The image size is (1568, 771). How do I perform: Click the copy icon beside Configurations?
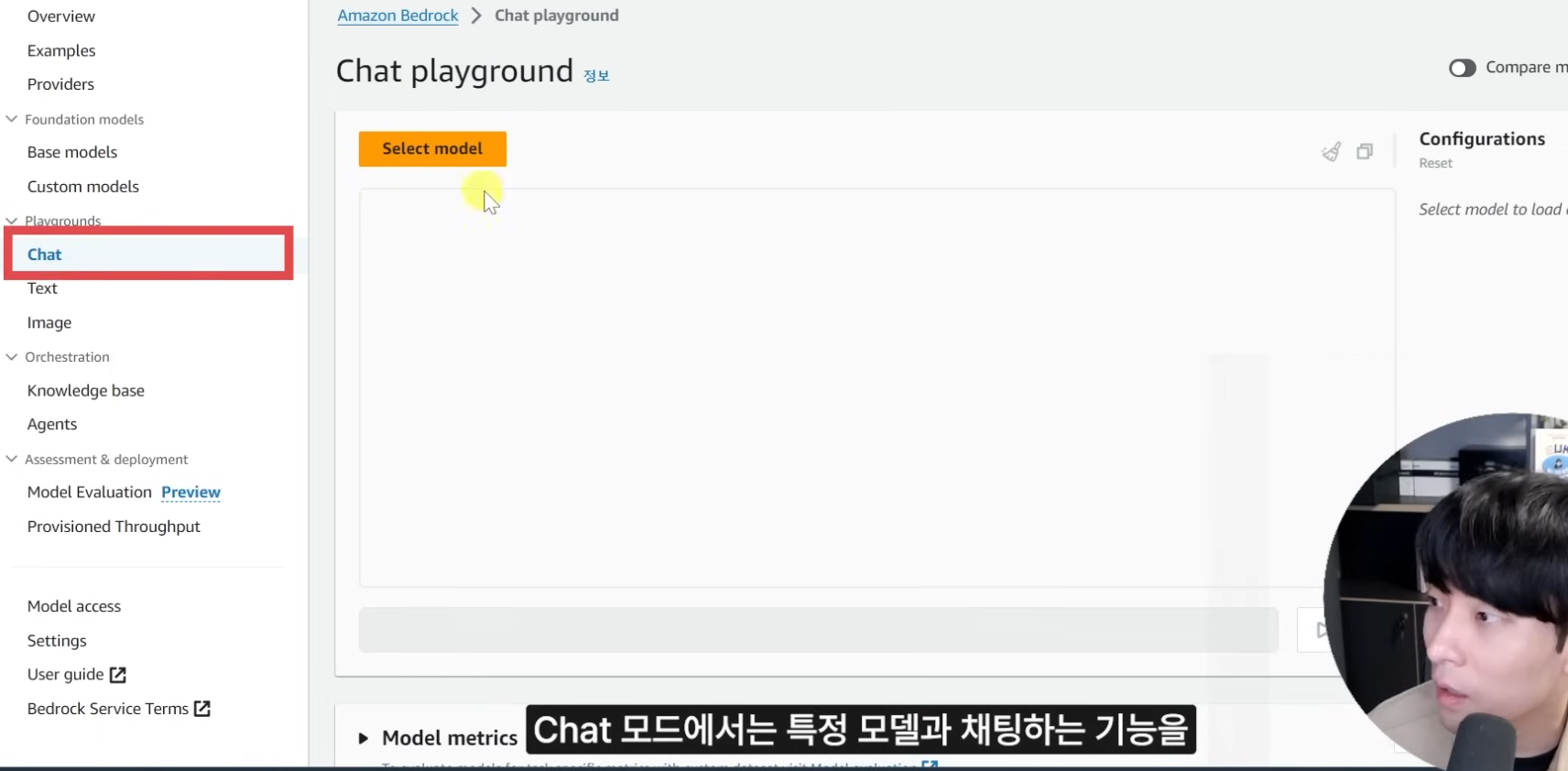click(1365, 152)
